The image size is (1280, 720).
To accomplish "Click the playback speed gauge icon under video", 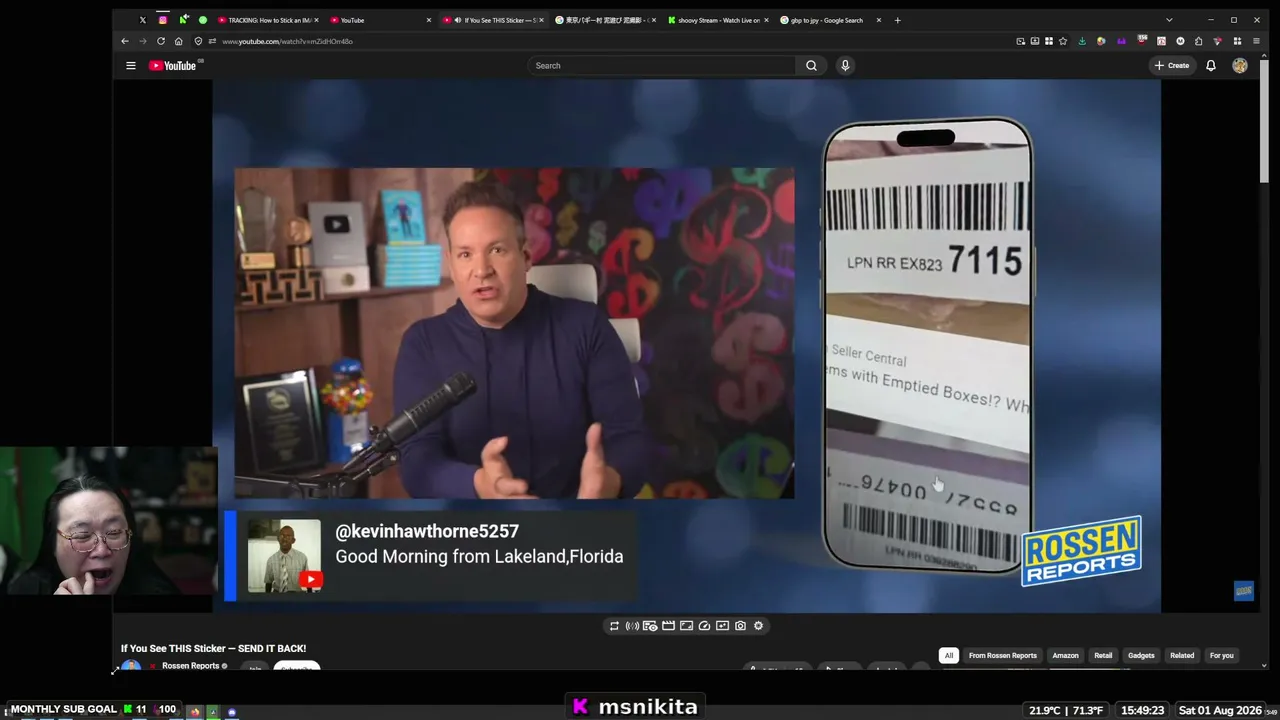I will (704, 626).
